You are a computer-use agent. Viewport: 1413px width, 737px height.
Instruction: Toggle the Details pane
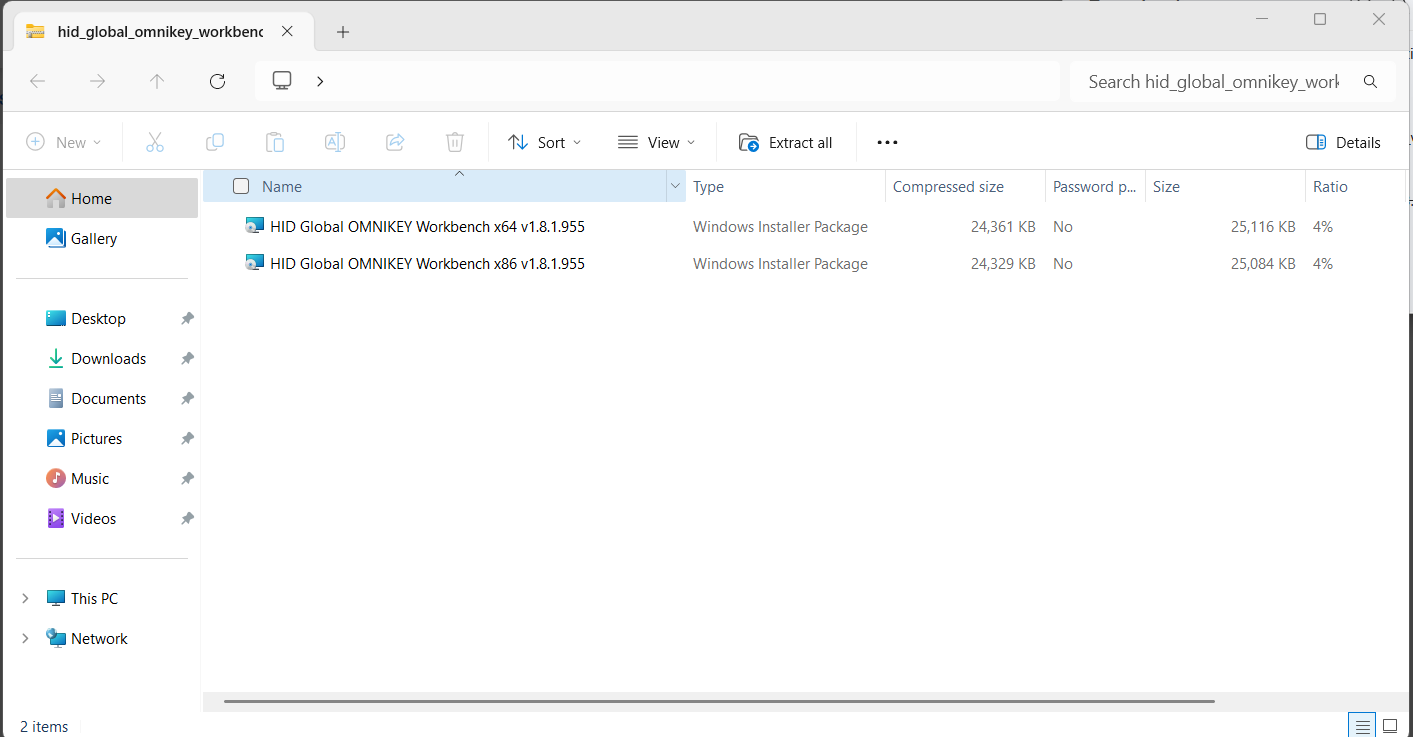1343,142
